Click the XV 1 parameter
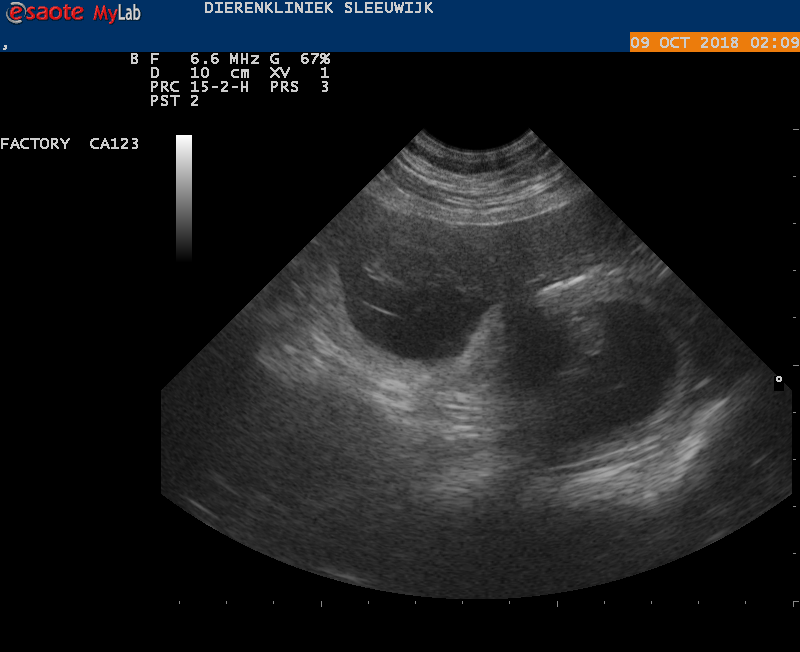The height and width of the screenshot is (652, 800). [299, 73]
